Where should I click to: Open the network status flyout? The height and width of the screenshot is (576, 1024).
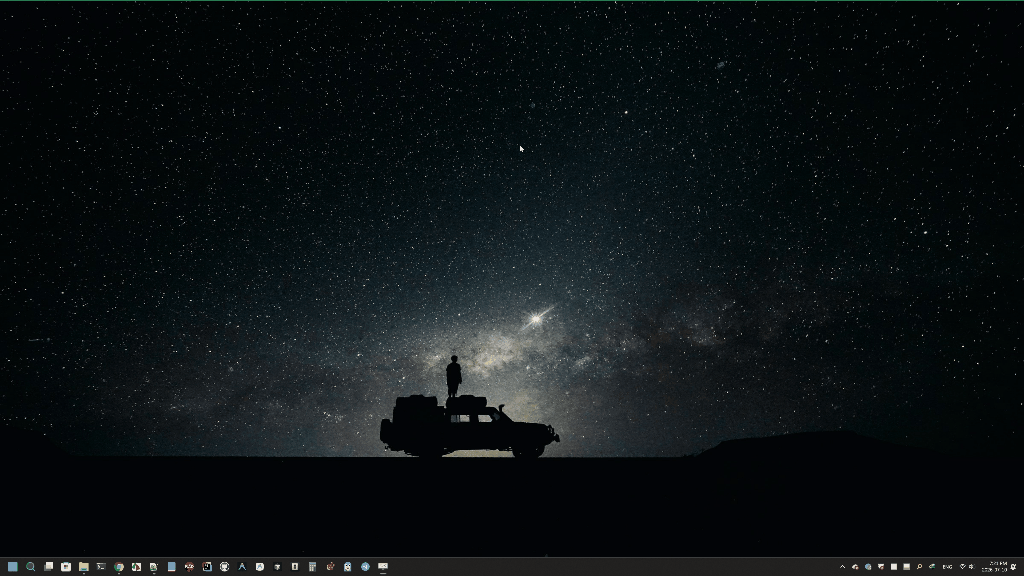(963, 567)
